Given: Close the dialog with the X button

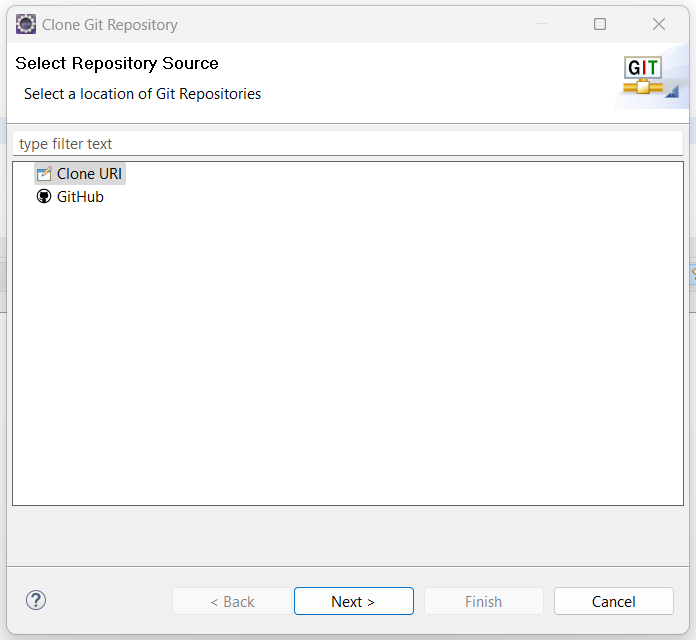Looking at the screenshot, I should click(659, 24).
